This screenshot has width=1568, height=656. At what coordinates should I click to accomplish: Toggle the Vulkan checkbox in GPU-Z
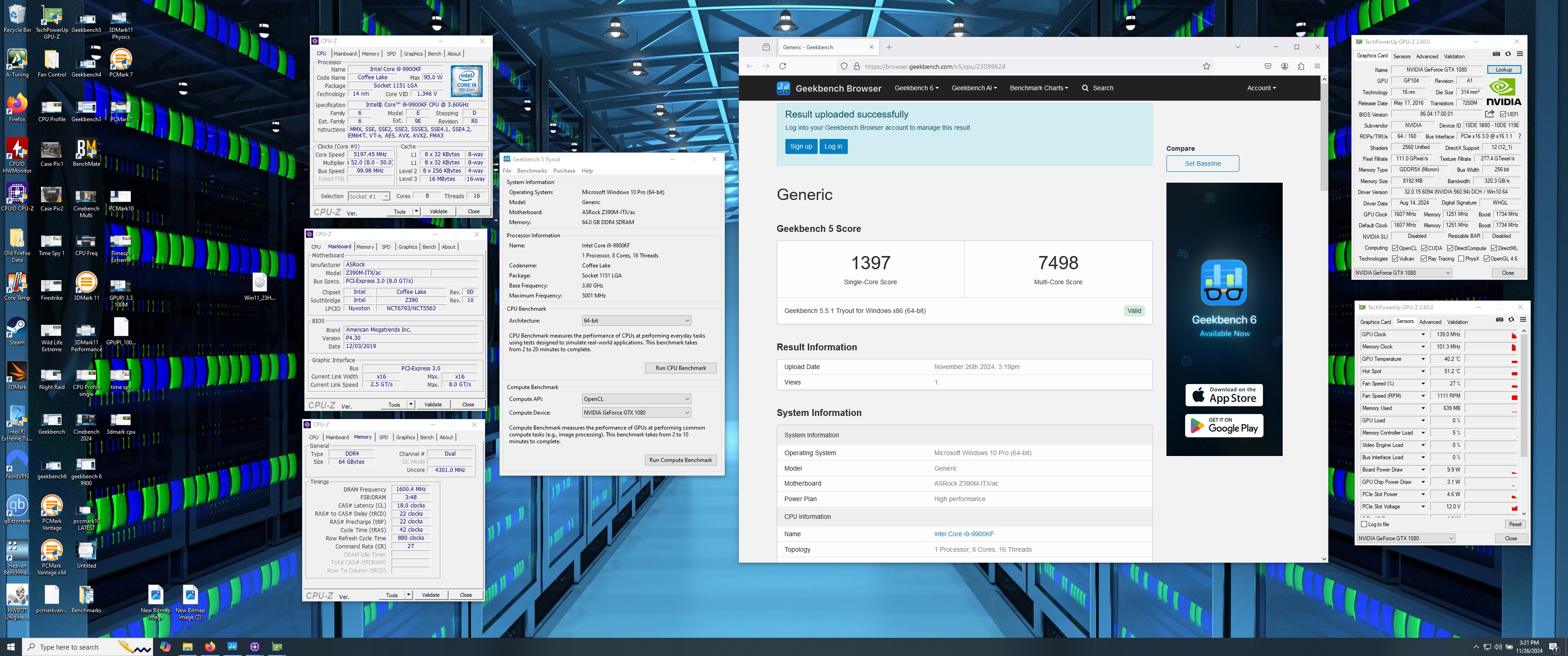point(1394,259)
